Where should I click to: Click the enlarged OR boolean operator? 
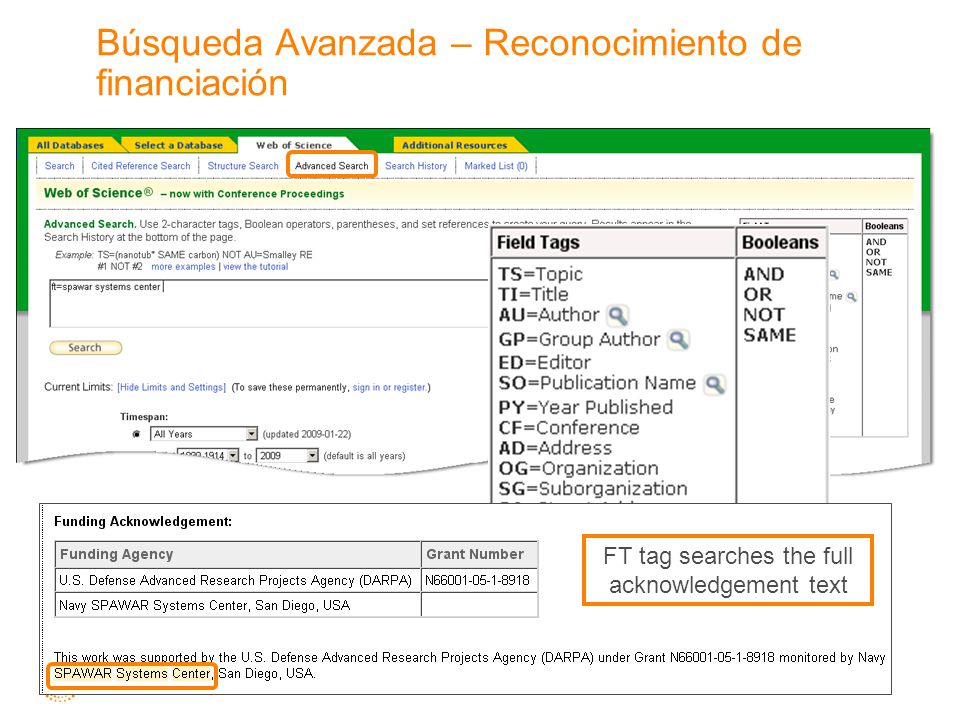[757, 294]
